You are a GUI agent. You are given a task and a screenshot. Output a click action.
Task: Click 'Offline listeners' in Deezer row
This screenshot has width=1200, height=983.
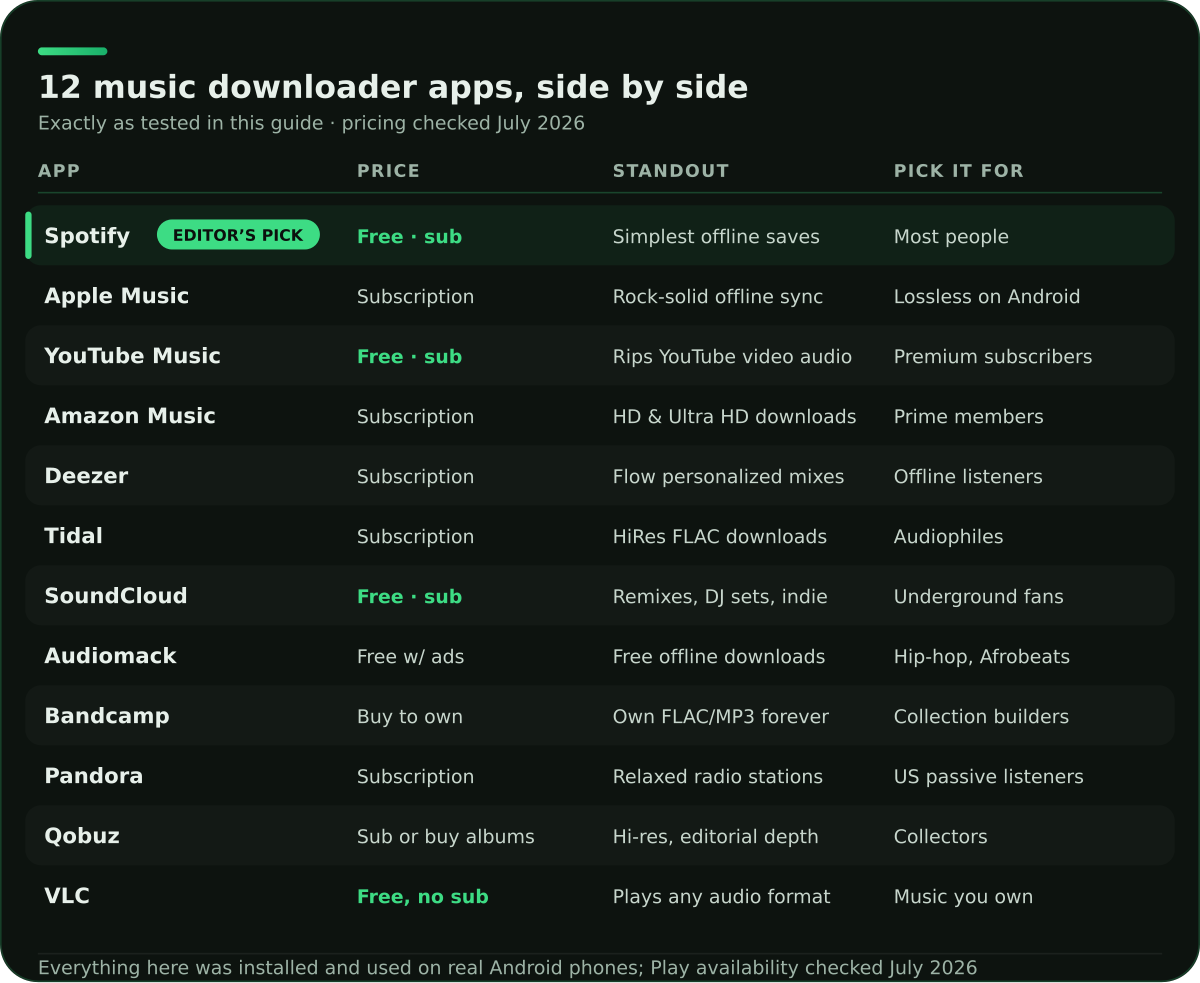tap(968, 477)
